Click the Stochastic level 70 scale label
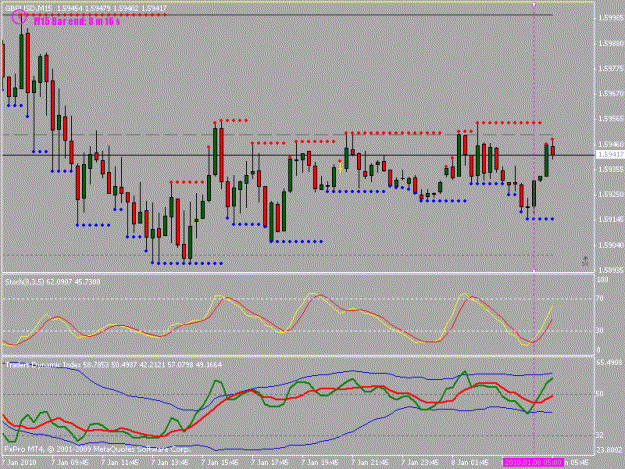 coord(600,298)
